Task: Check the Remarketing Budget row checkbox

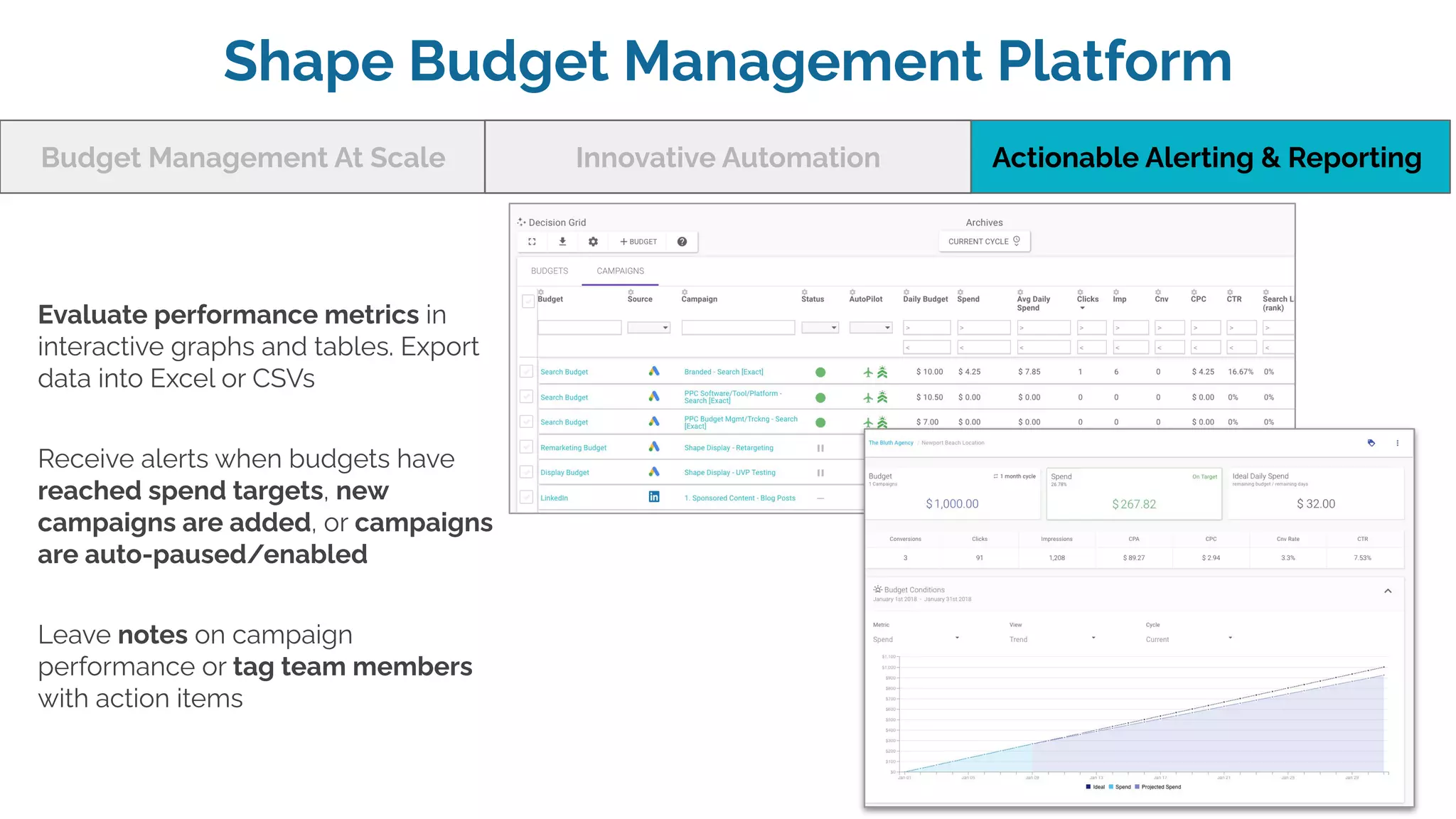Action: coord(527,447)
